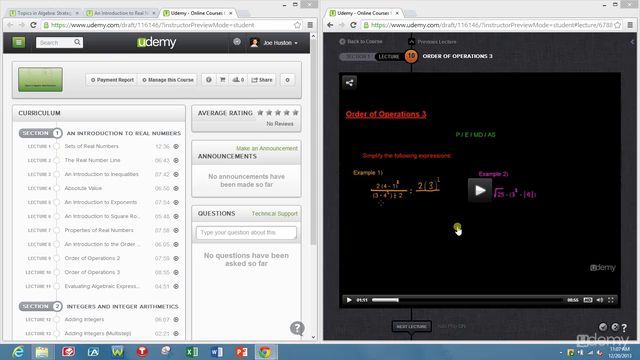Click the green course thumbnail image
640x360 pixels.
40,80
